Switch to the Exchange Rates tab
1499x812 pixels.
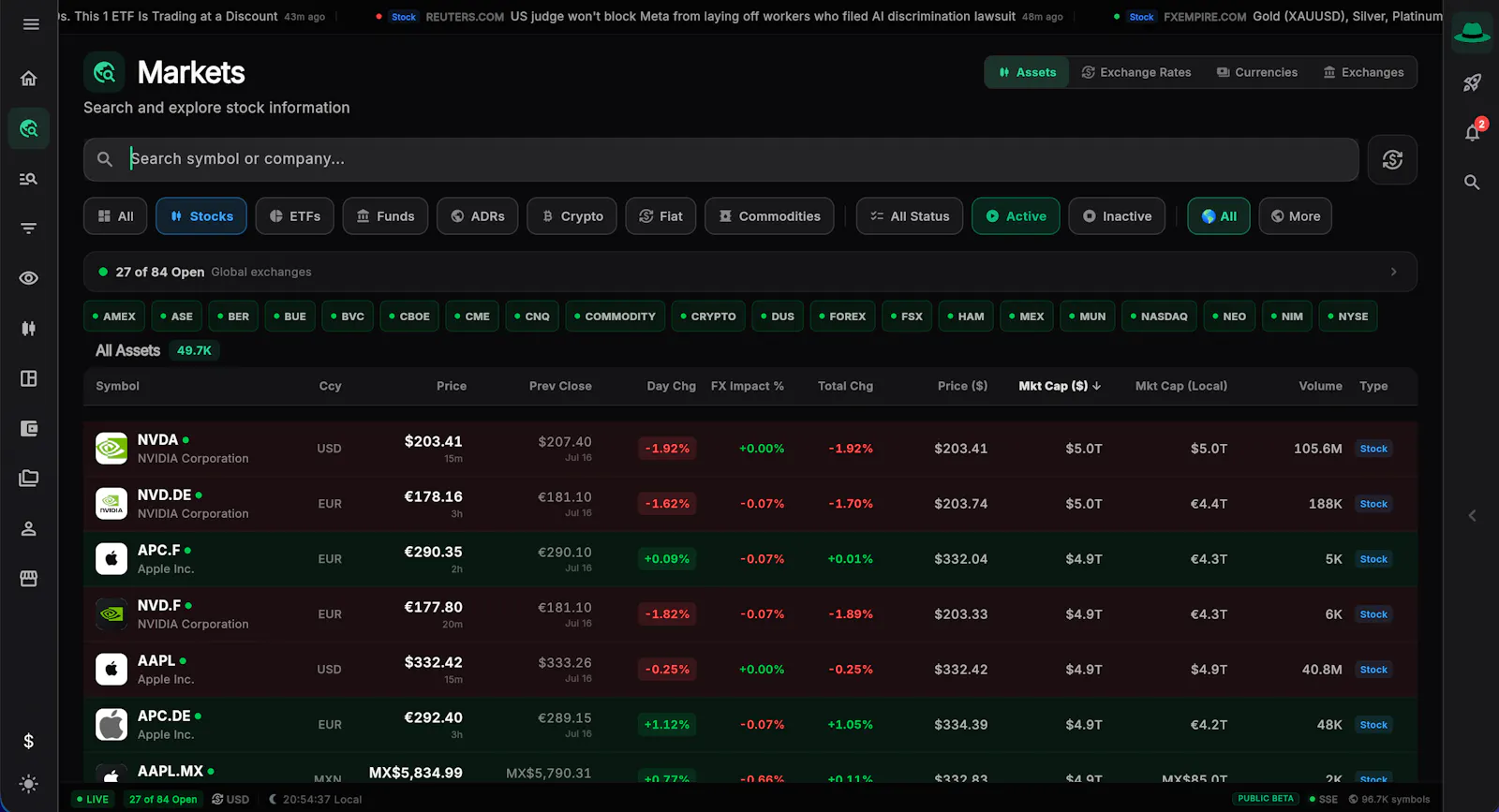coord(1136,72)
